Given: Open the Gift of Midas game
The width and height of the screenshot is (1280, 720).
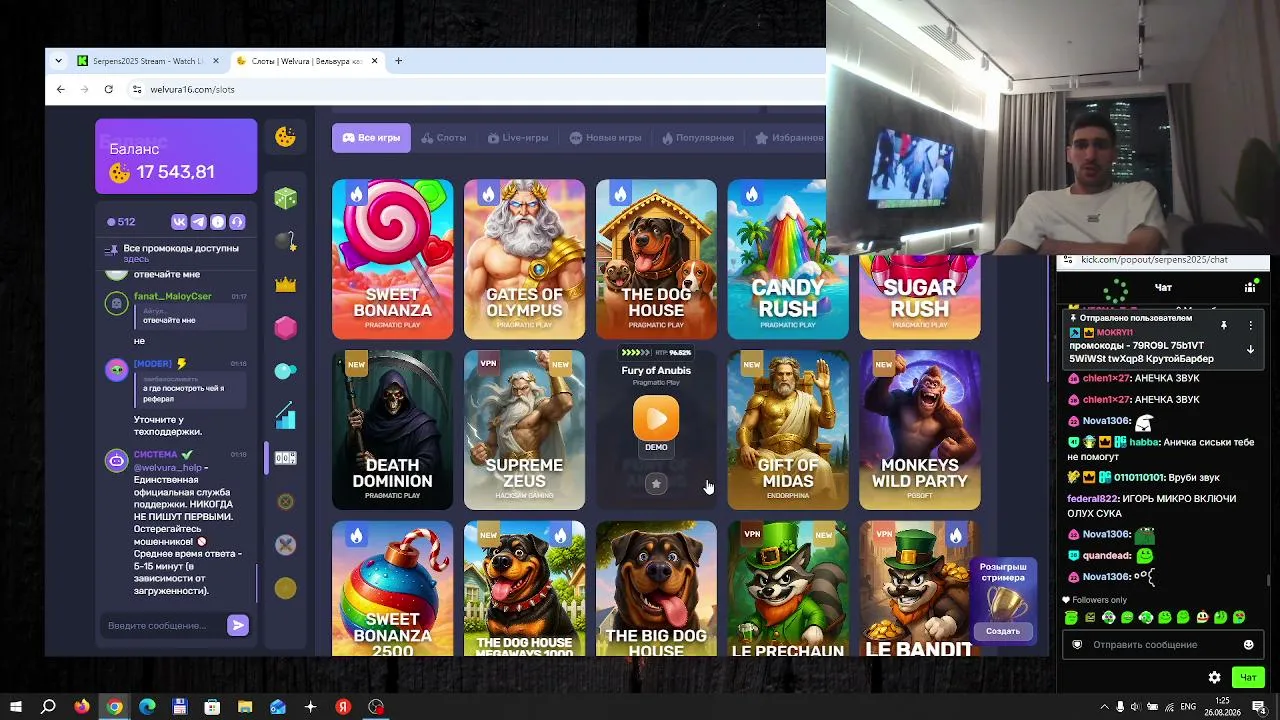Looking at the screenshot, I should [788, 430].
